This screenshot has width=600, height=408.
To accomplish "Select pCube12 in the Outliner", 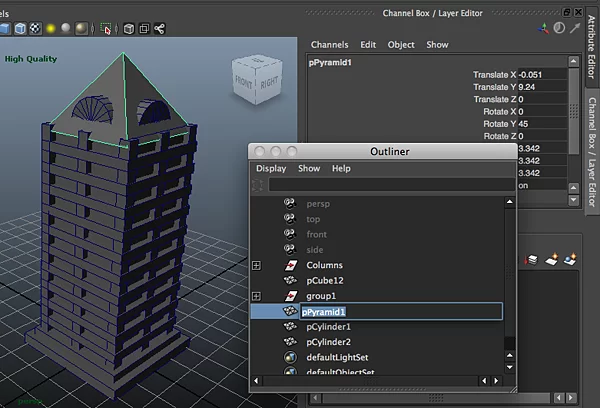I will tap(324, 281).
